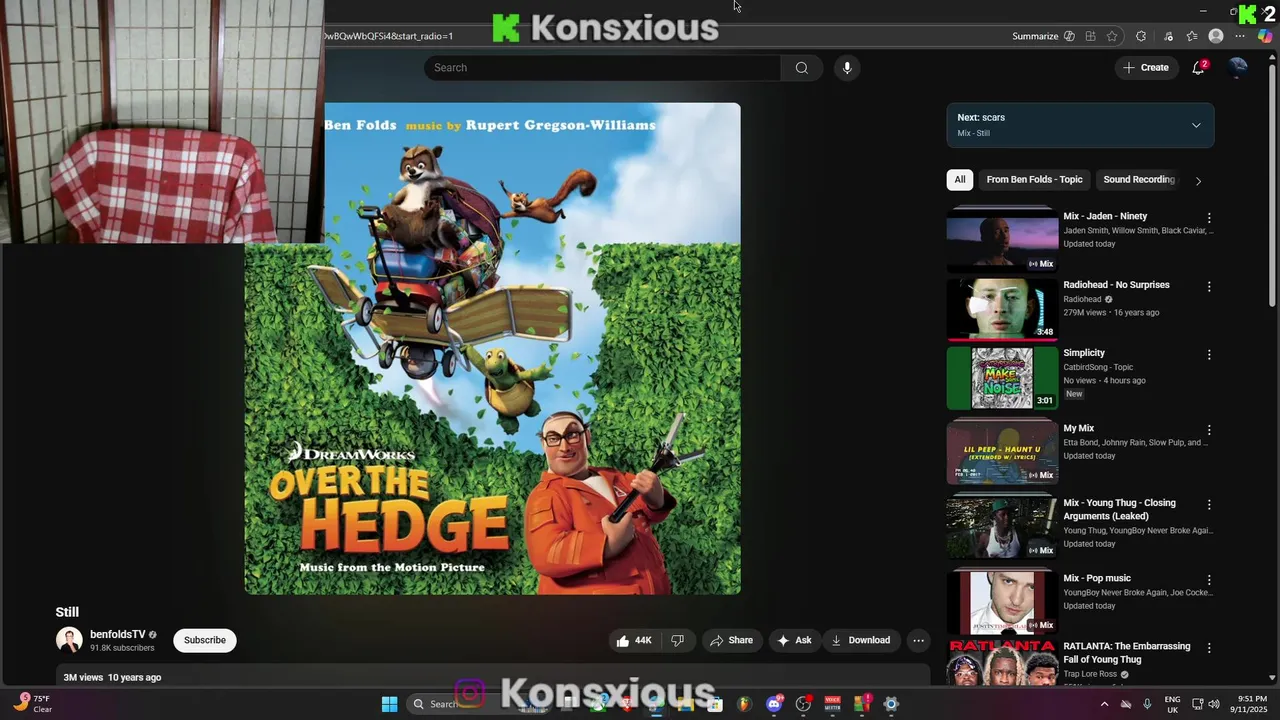The image size is (1280, 720).
Task: Activate voice search microphone icon
Action: click(x=847, y=68)
